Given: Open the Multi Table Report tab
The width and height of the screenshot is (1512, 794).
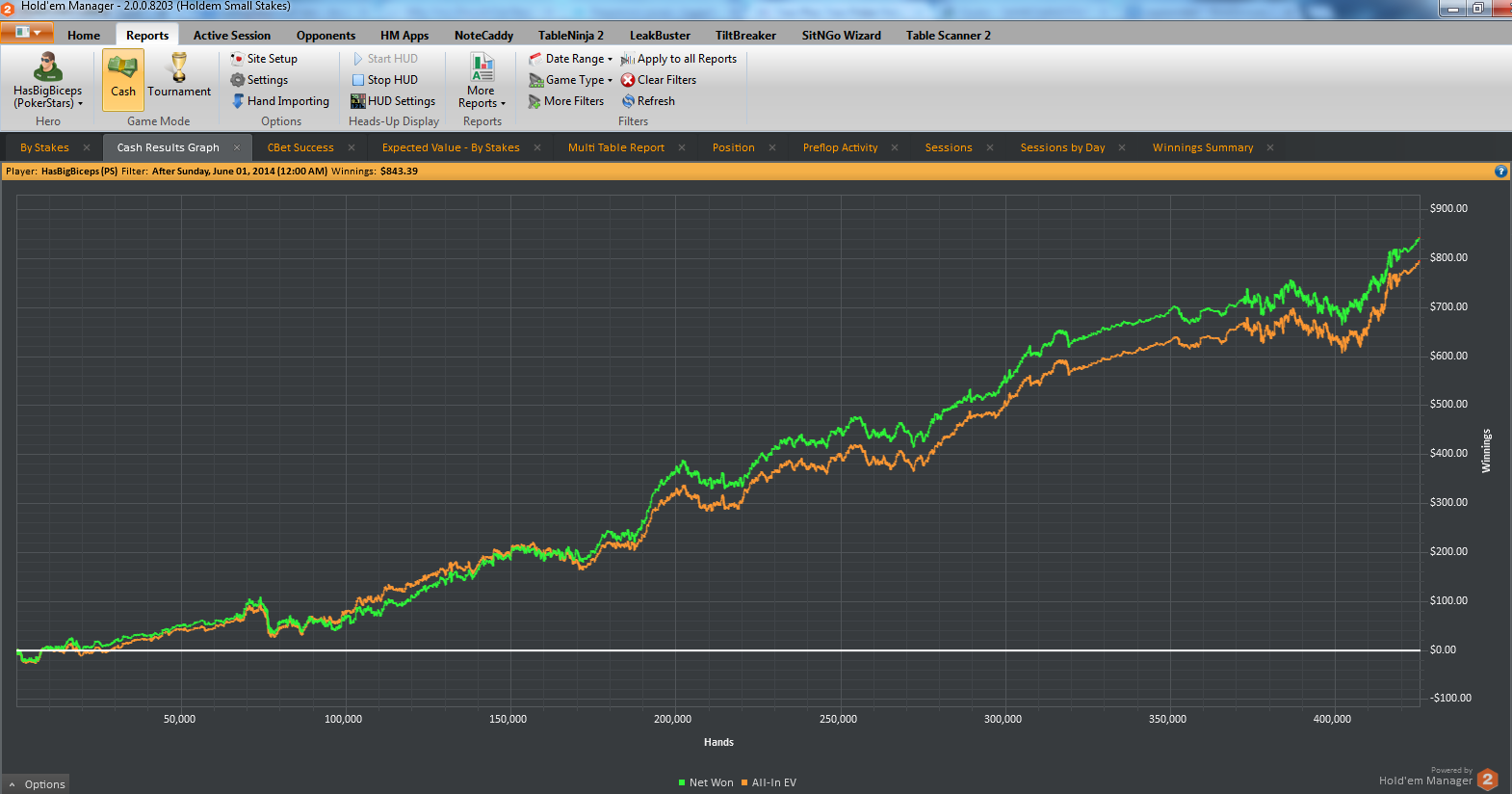Looking at the screenshot, I should 616,147.
